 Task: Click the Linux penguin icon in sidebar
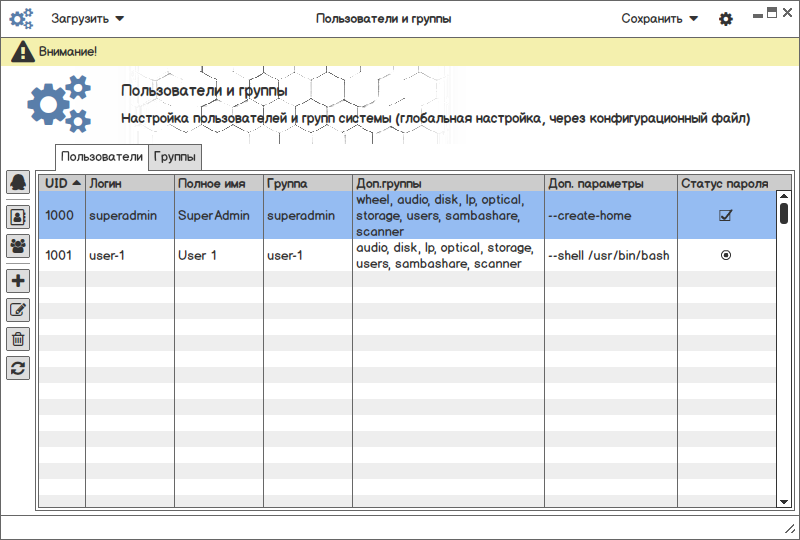(x=18, y=182)
